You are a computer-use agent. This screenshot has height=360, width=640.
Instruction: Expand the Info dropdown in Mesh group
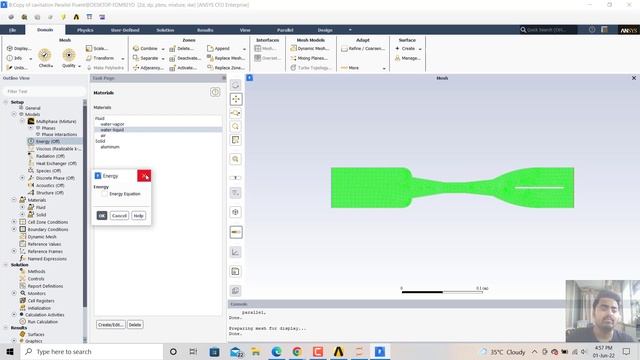[31, 58]
